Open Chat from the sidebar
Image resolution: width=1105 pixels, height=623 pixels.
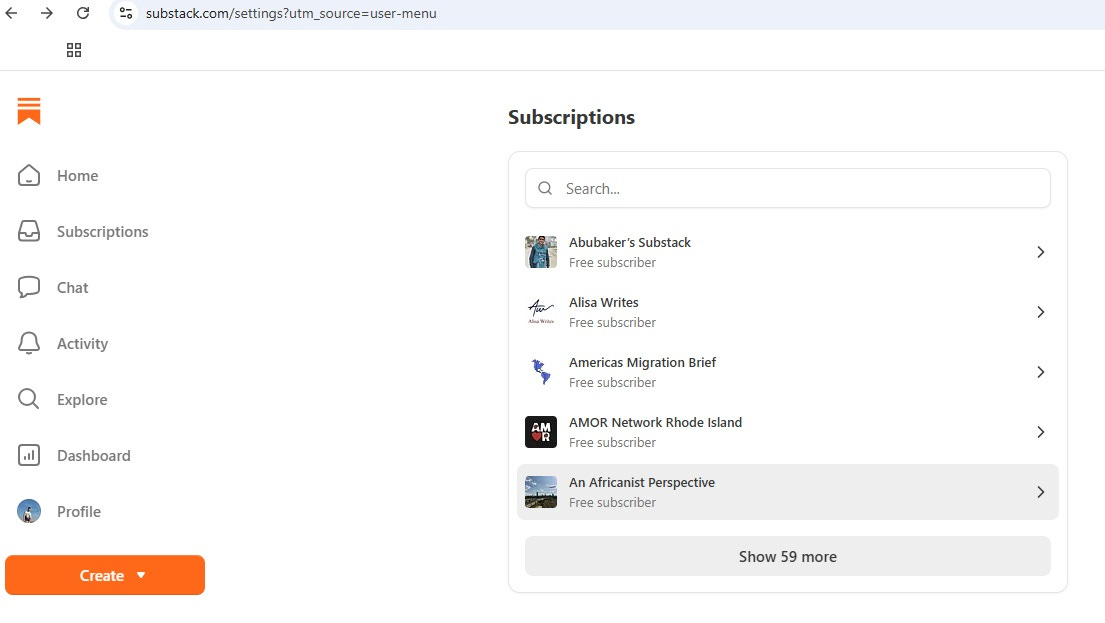click(x=73, y=288)
